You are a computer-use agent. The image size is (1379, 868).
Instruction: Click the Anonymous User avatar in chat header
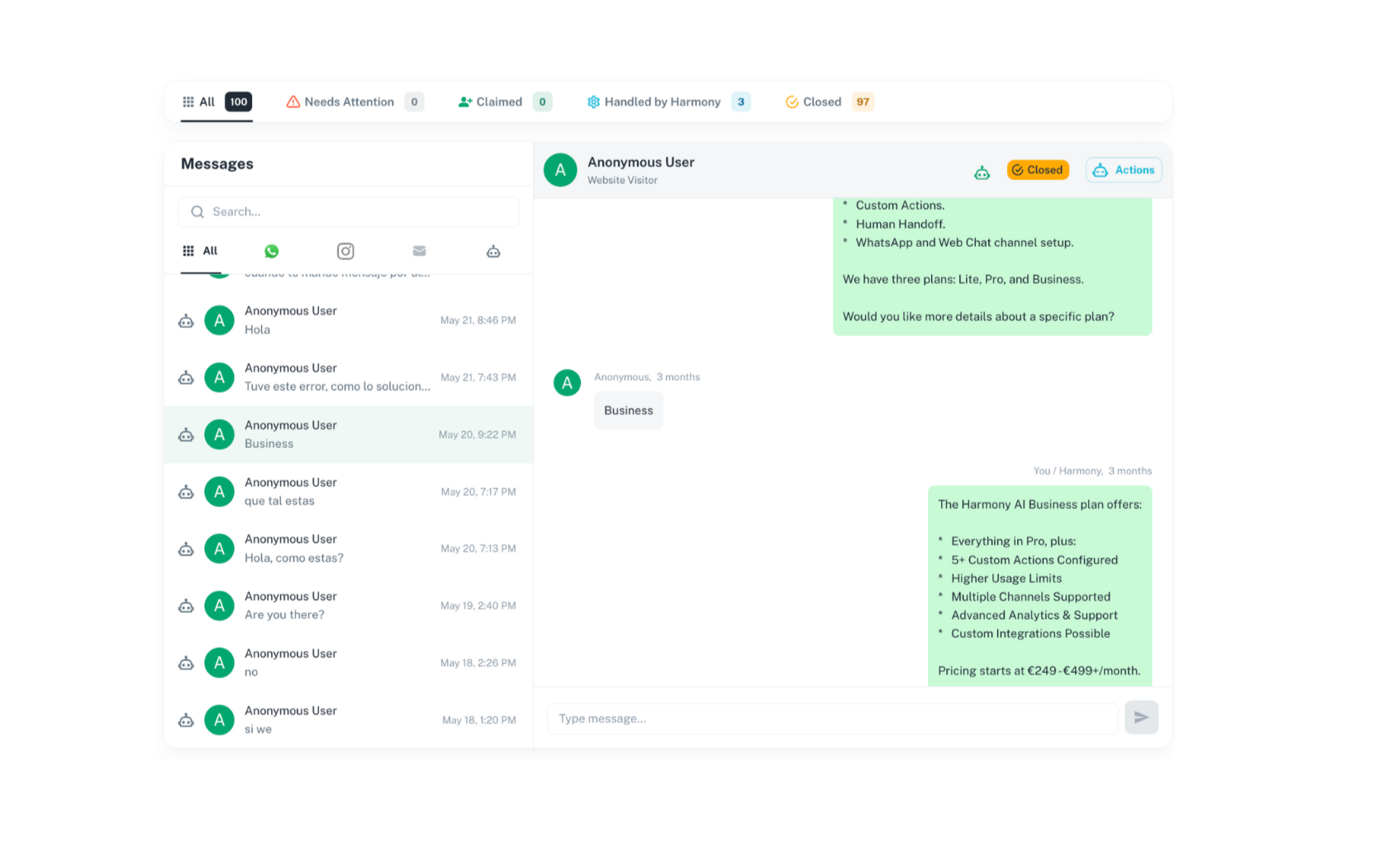tap(560, 170)
